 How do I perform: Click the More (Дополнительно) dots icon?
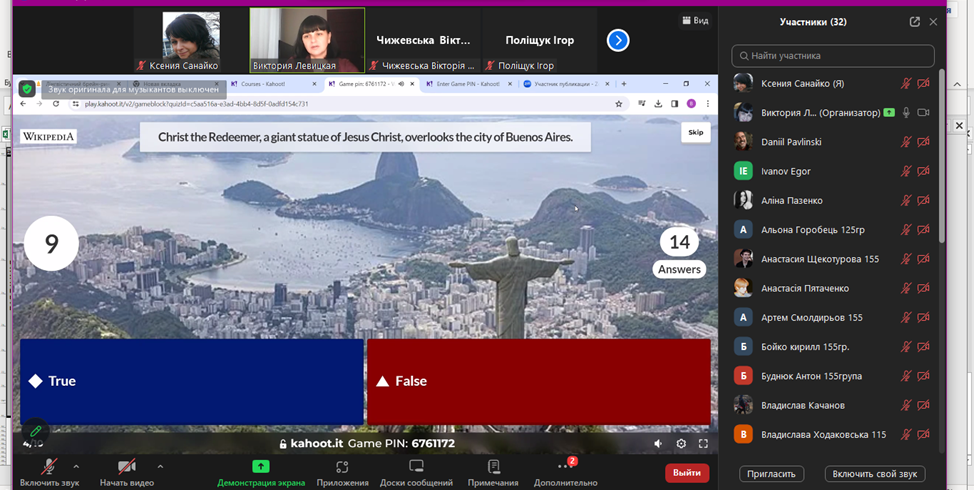tap(566, 467)
